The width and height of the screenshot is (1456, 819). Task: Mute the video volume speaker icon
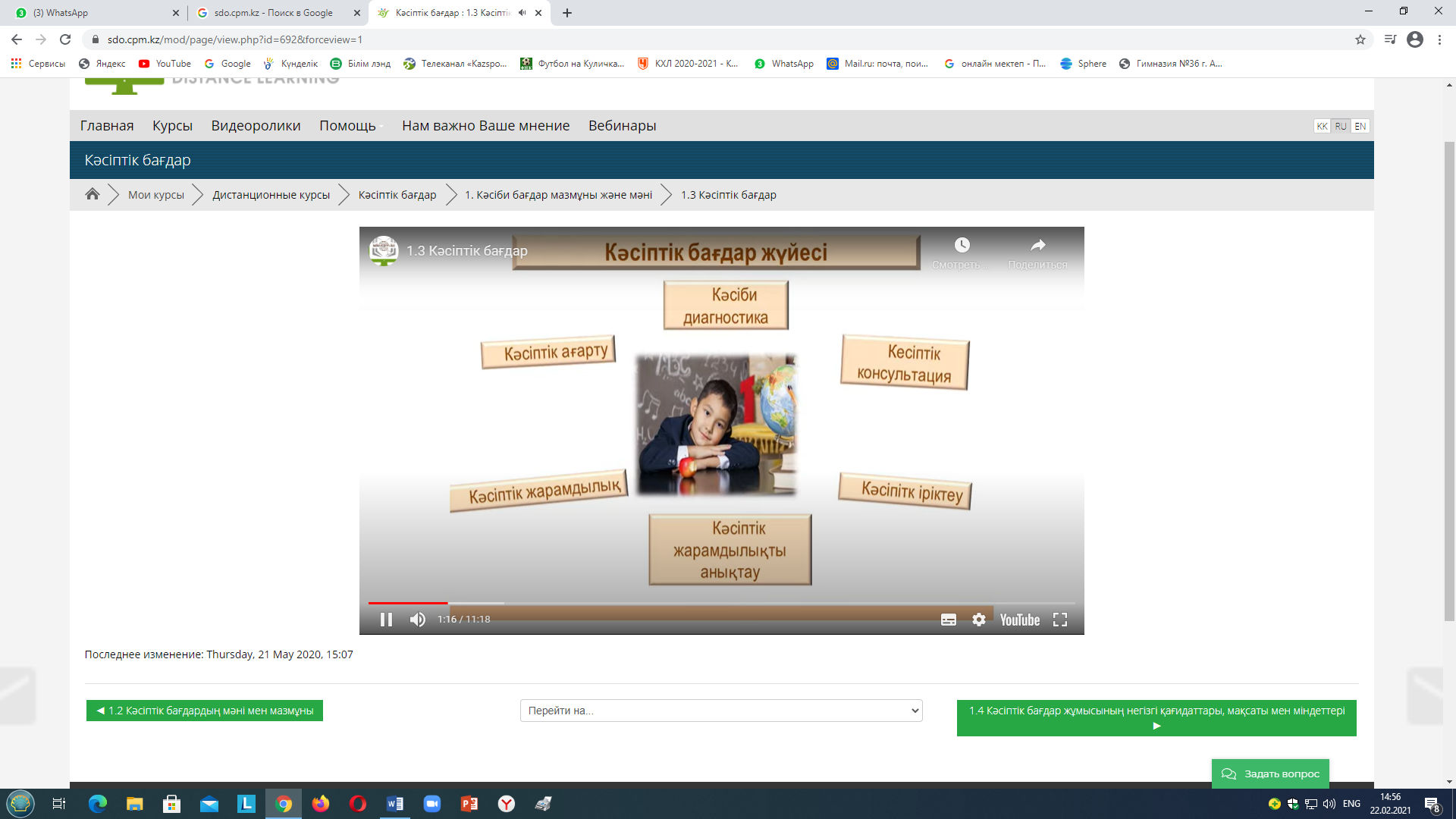417,620
